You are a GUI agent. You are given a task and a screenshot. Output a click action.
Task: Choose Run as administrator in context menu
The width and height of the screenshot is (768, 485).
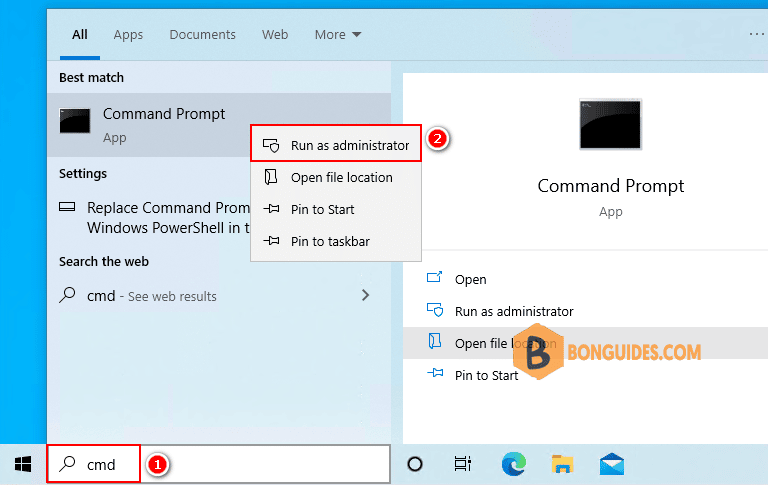pyautogui.click(x=336, y=144)
